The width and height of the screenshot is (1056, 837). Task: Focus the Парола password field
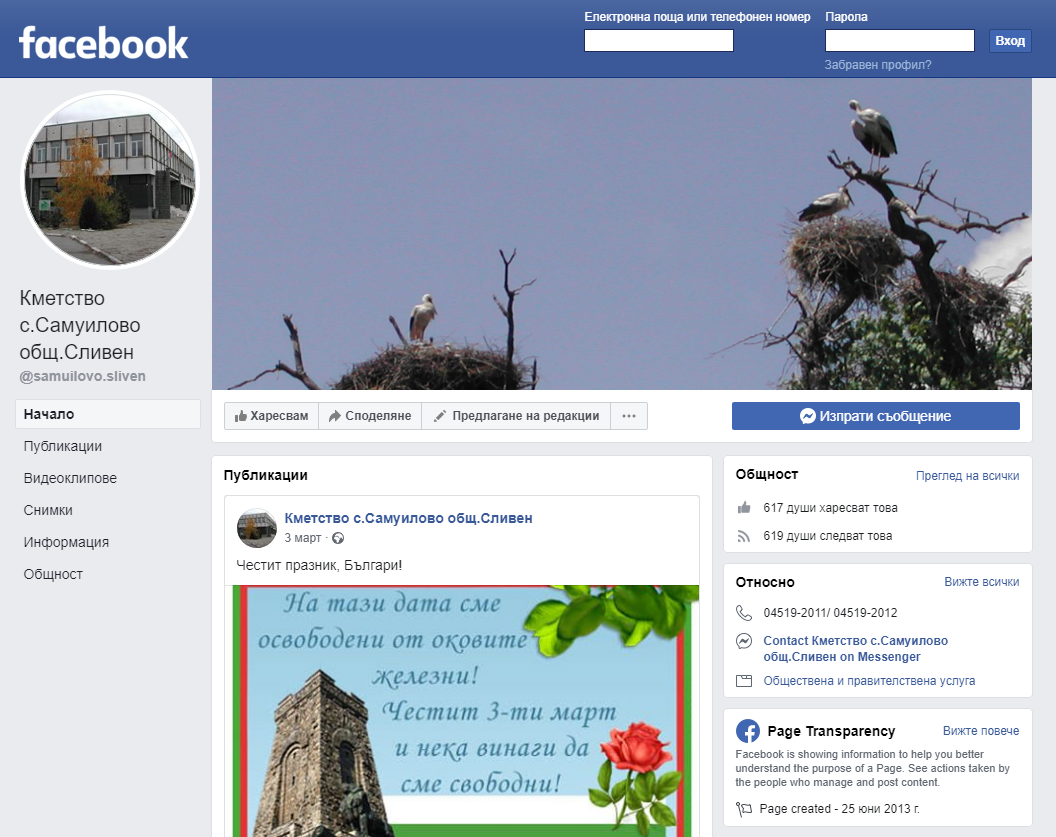pyautogui.click(x=899, y=41)
